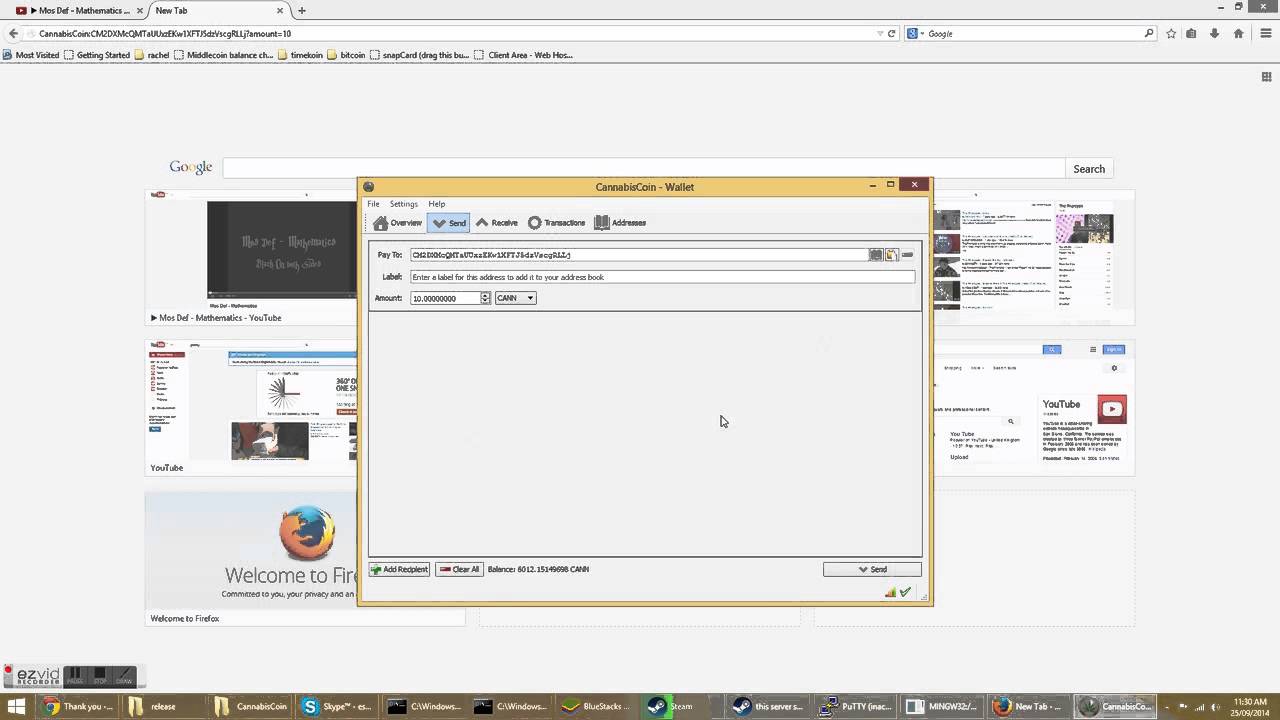Viewport: 1280px width, 720px height.
Task: Open Middlecoin balance bookmark
Action: (x=224, y=55)
